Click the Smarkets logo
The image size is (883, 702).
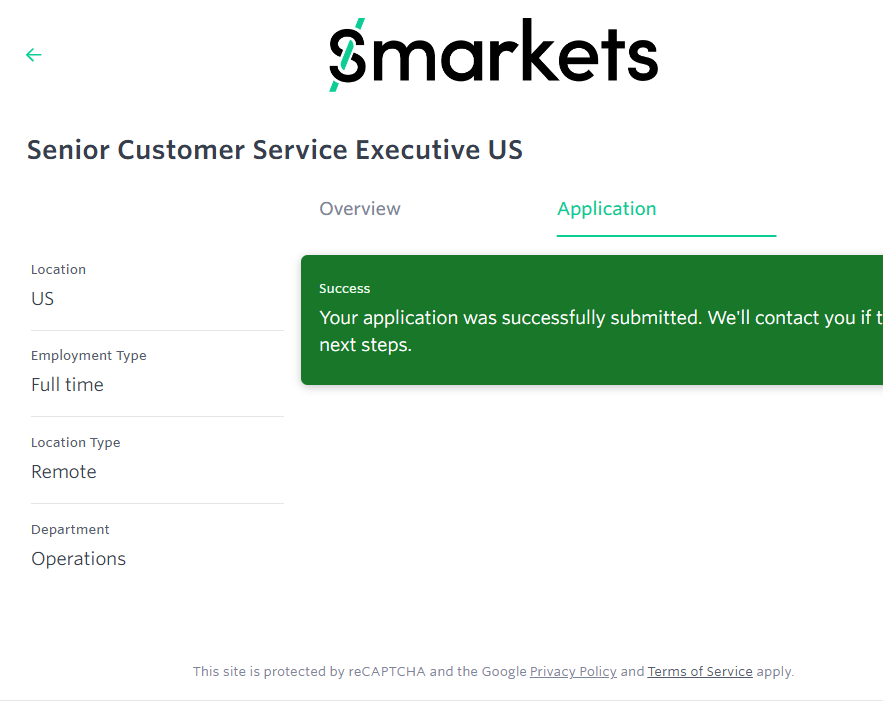494,55
